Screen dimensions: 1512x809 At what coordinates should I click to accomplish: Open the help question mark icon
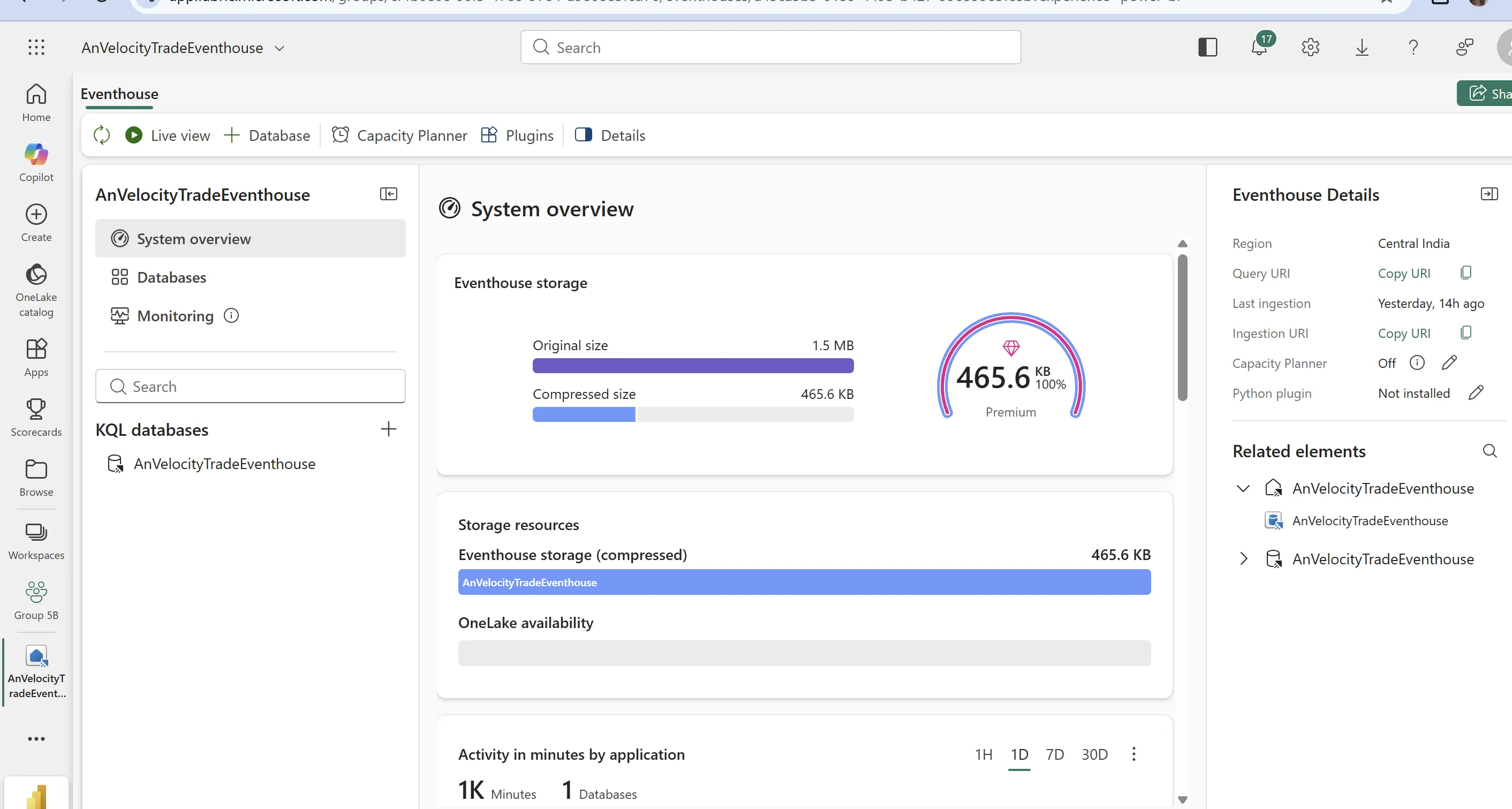[1413, 47]
